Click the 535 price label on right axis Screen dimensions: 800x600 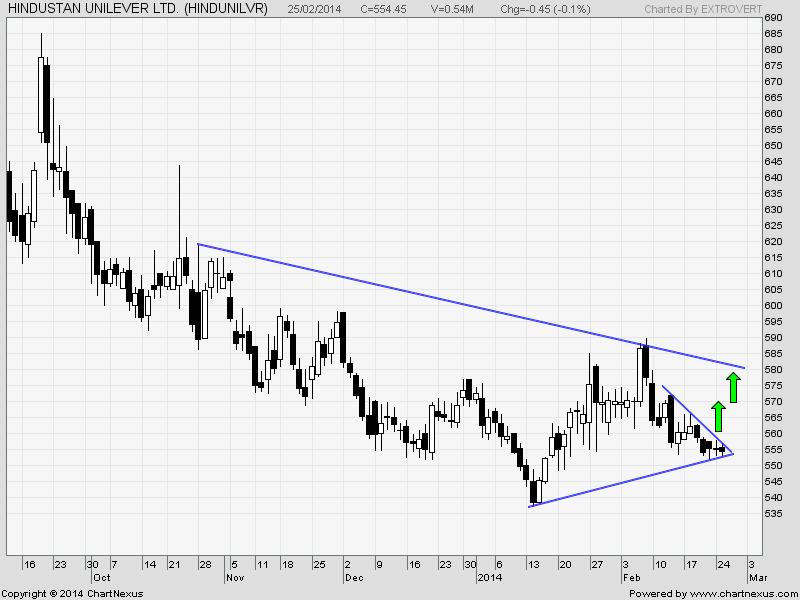(x=773, y=513)
